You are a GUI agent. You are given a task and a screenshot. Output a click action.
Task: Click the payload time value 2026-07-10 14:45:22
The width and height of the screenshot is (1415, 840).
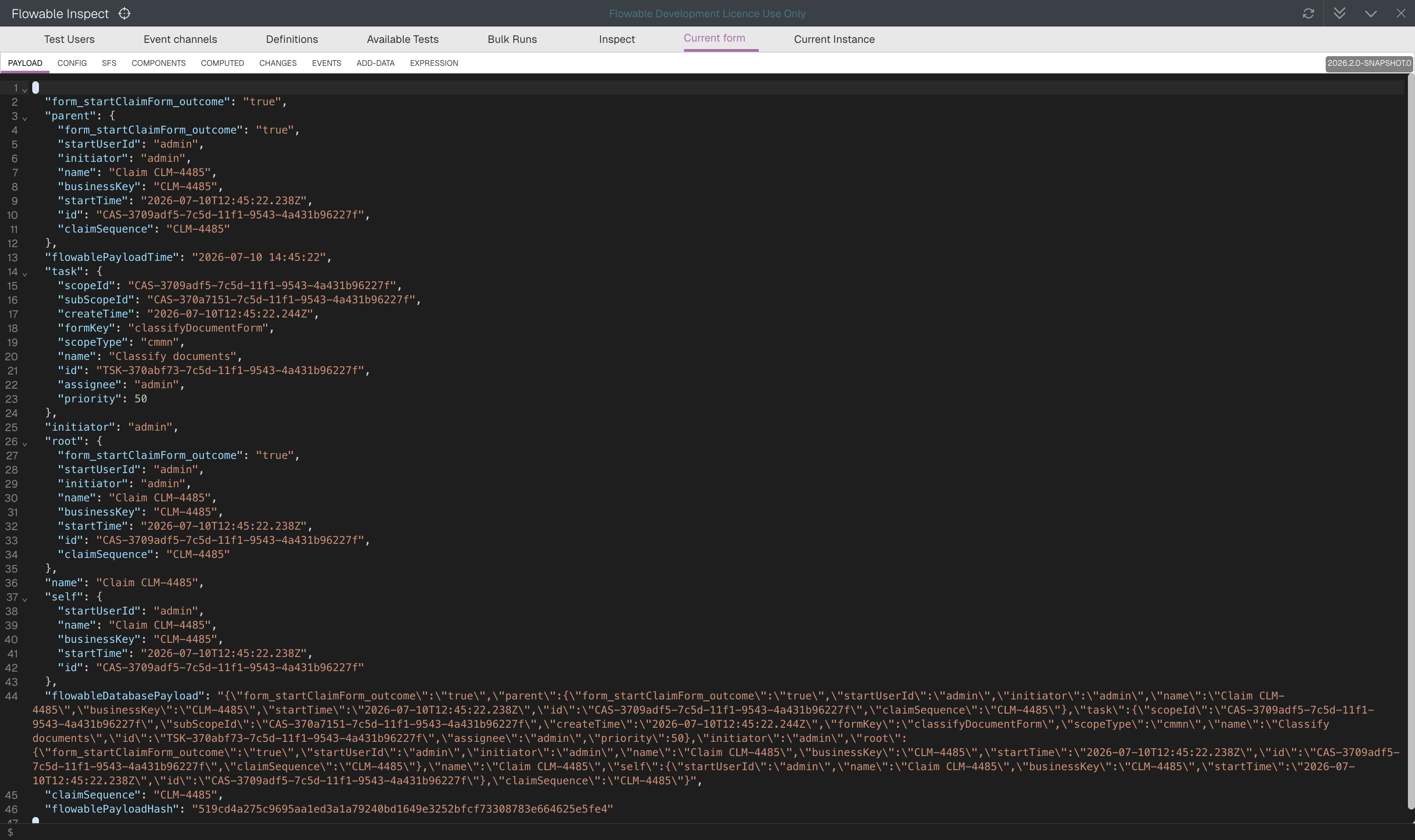258,257
